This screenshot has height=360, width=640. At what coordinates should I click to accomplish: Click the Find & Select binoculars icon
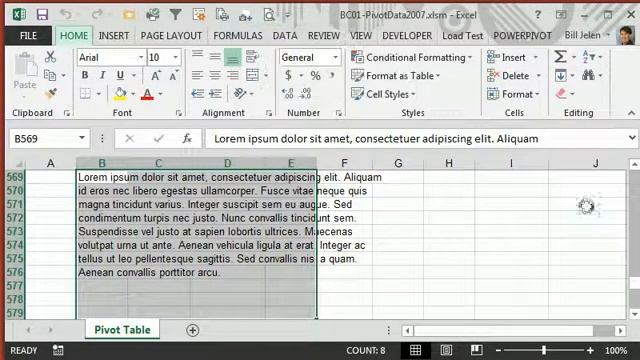point(588,76)
